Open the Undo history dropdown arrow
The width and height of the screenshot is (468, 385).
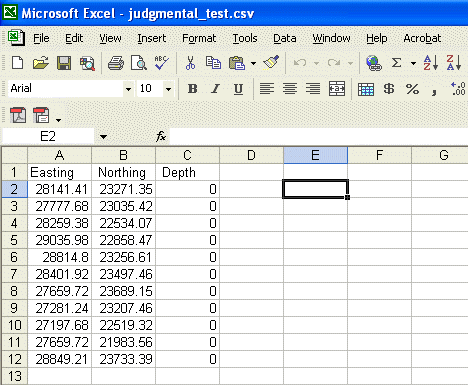(x=316, y=63)
